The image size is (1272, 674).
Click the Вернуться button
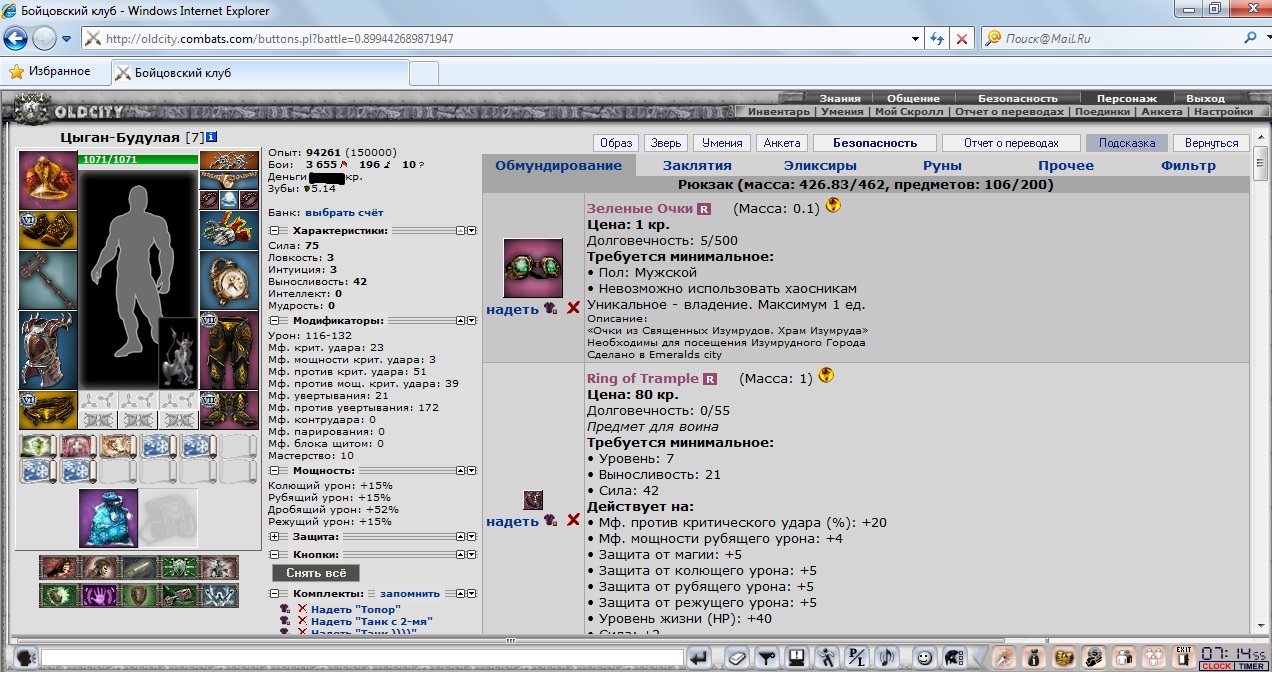point(1212,143)
